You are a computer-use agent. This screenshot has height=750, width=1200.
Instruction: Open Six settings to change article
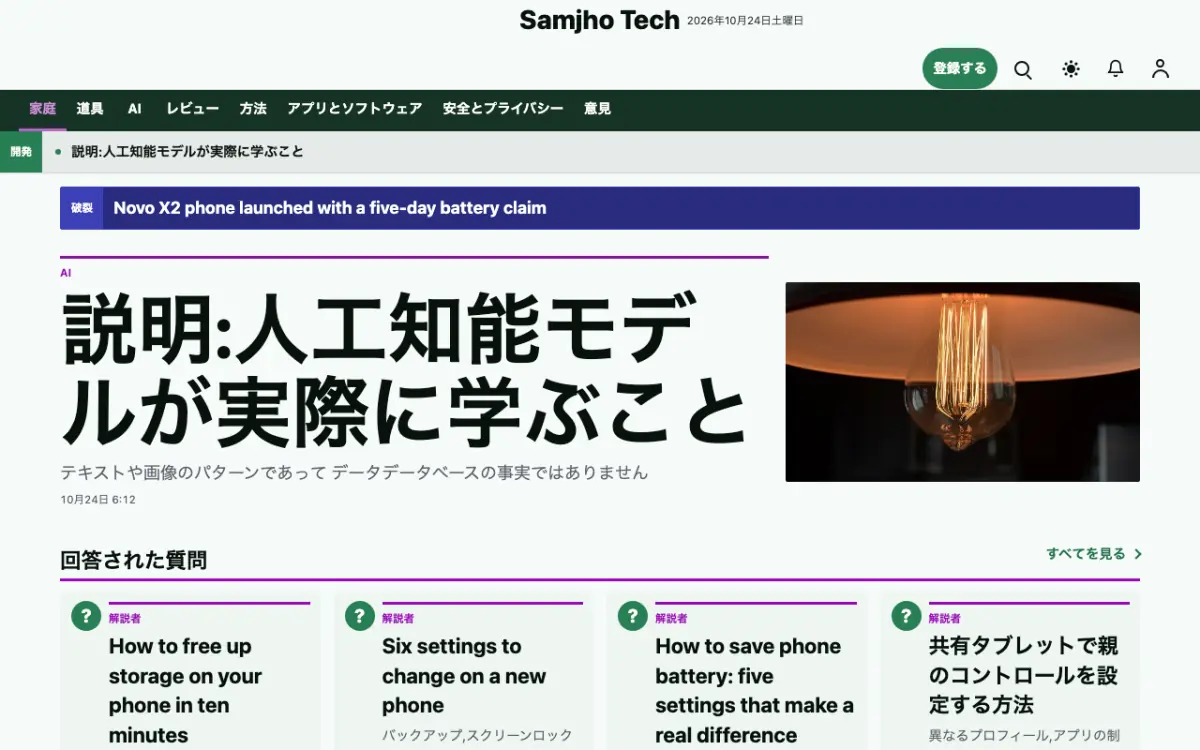pyautogui.click(x=464, y=676)
